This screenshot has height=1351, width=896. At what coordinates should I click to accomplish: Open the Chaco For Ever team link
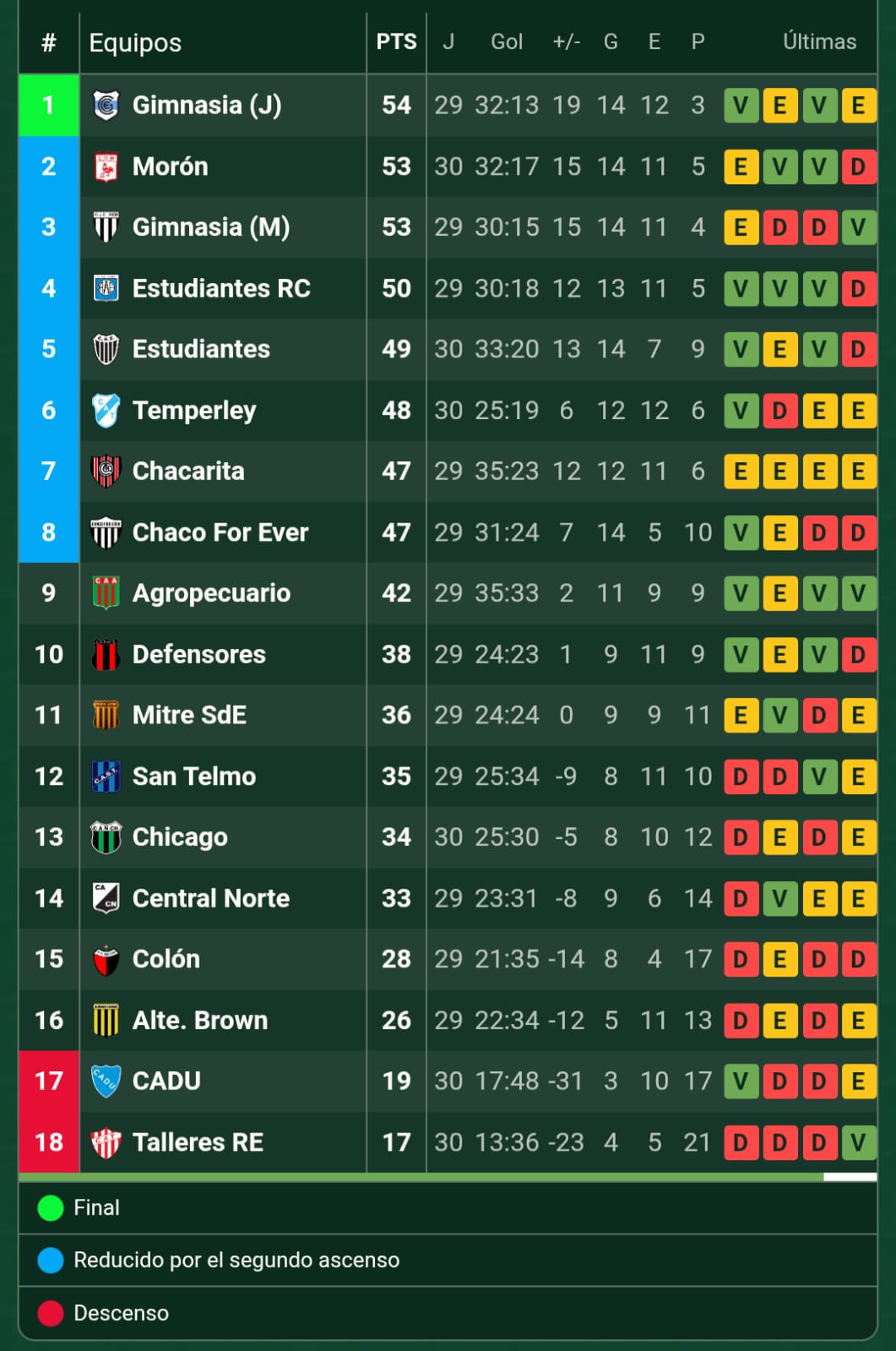220,532
